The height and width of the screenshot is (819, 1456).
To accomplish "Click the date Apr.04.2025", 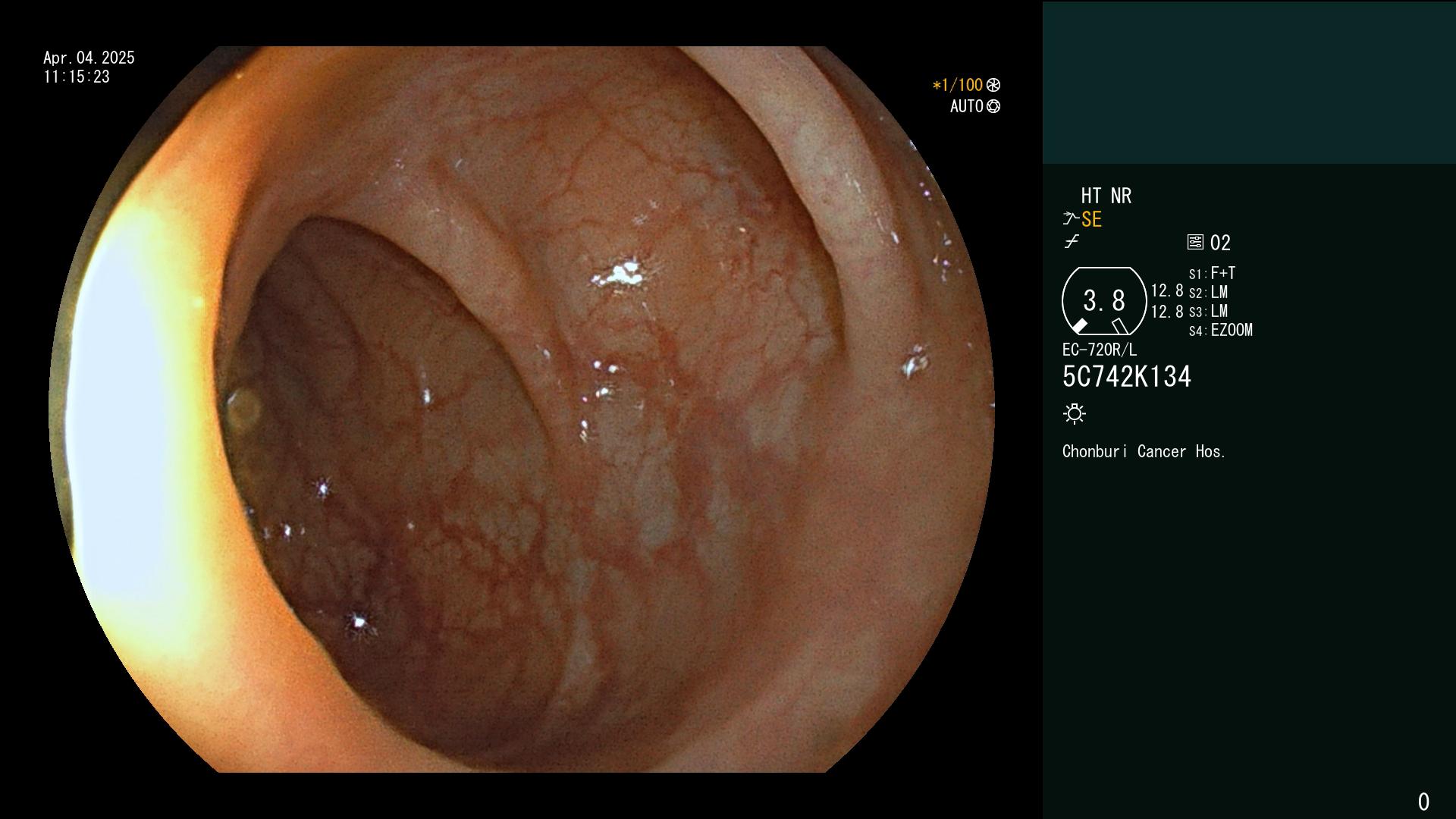I will [x=89, y=58].
